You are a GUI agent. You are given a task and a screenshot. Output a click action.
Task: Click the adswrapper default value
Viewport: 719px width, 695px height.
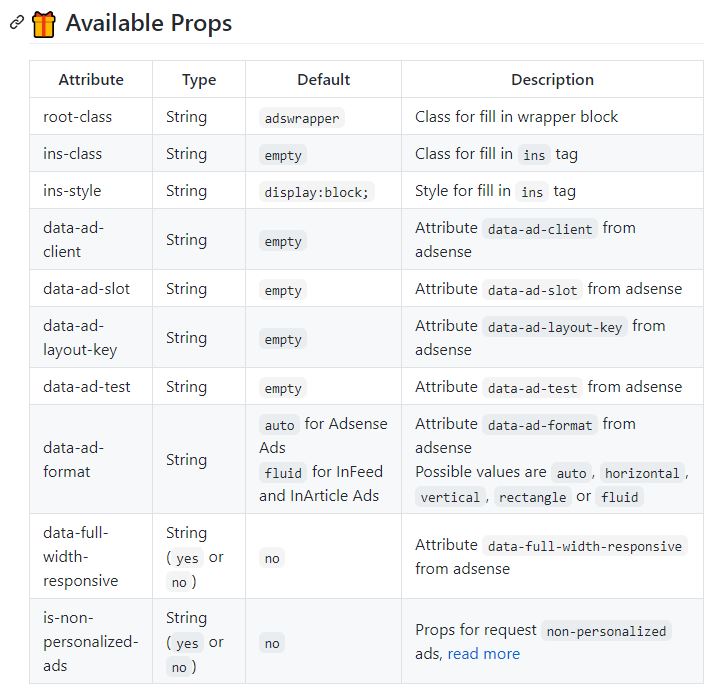(302, 118)
